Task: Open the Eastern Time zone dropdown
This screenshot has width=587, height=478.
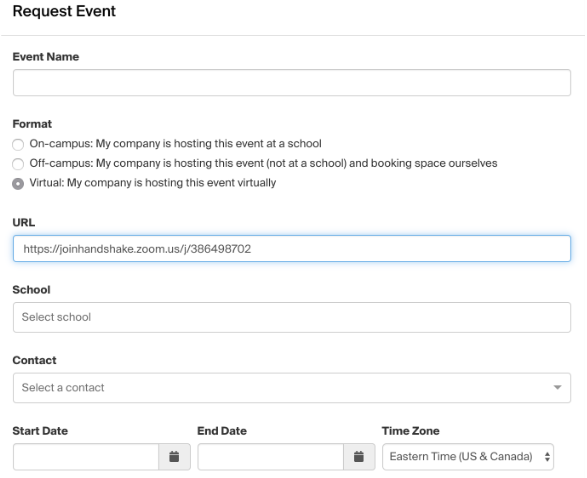Action: [x=468, y=457]
